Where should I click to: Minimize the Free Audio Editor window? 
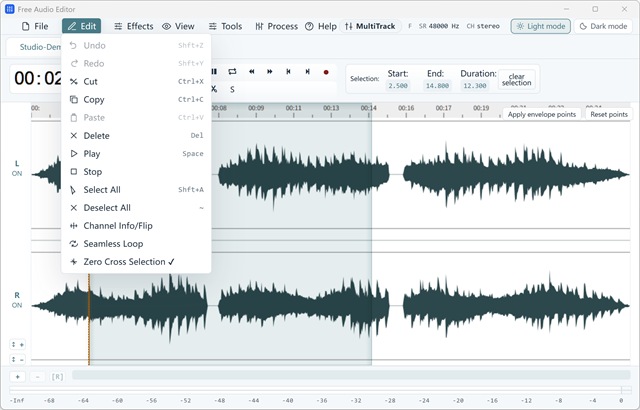(x=567, y=9)
